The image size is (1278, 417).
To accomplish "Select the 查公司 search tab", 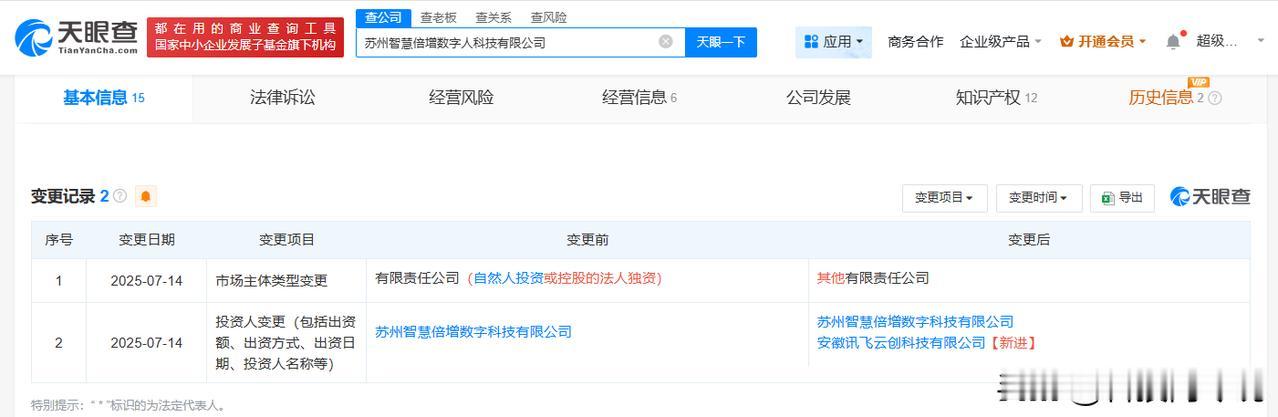I will coord(383,17).
